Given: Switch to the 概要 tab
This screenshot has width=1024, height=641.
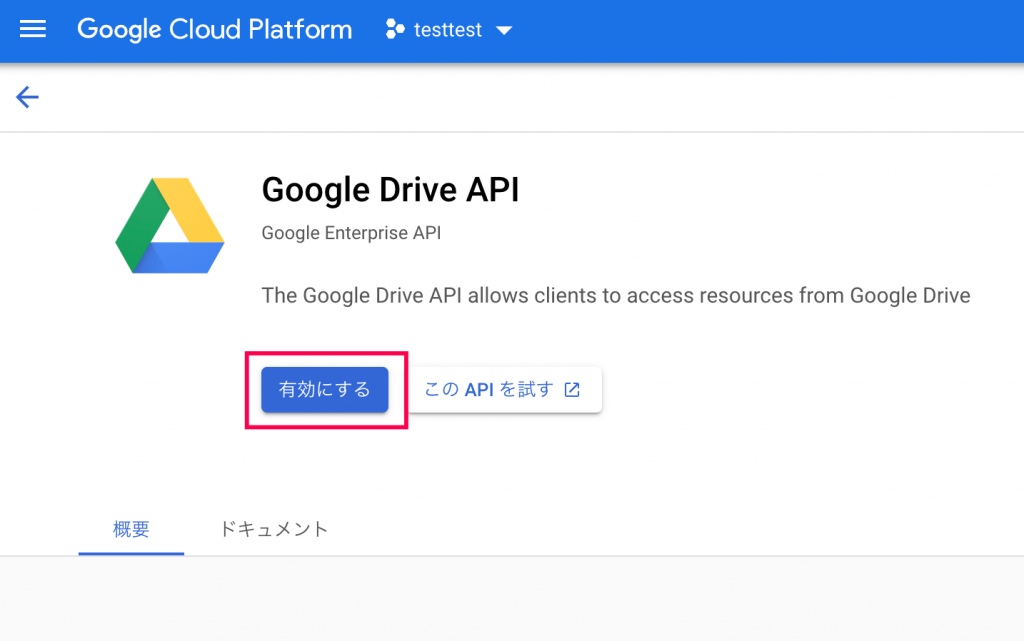Looking at the screenshot, I should [131, 529].
